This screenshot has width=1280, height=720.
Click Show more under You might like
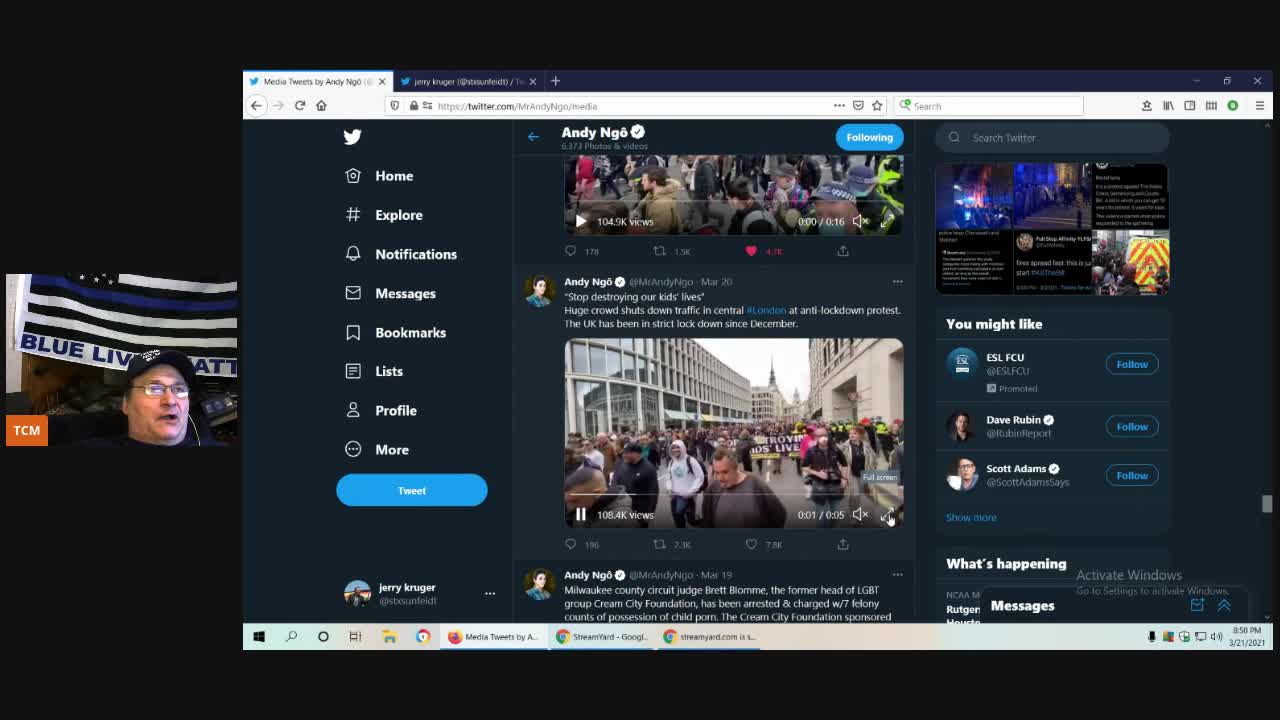click(971, 518)
